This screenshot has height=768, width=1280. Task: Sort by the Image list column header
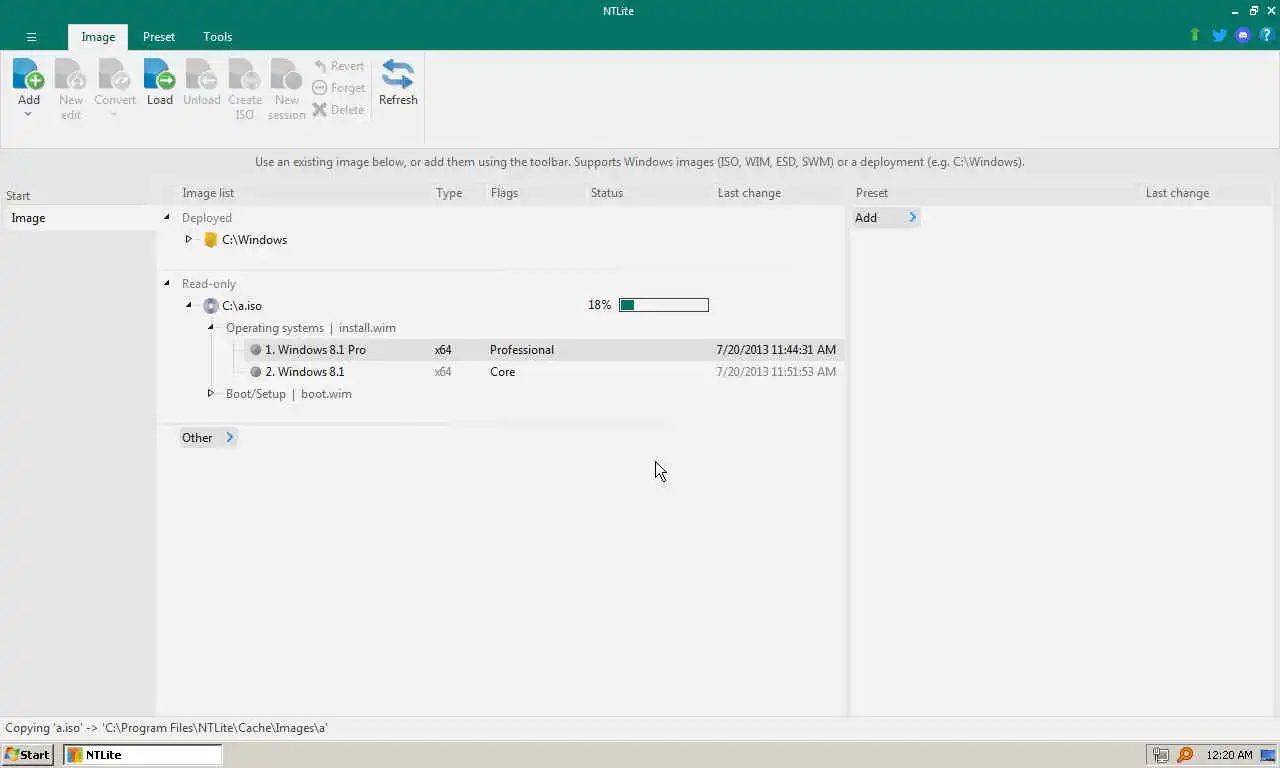click(207, 193)
